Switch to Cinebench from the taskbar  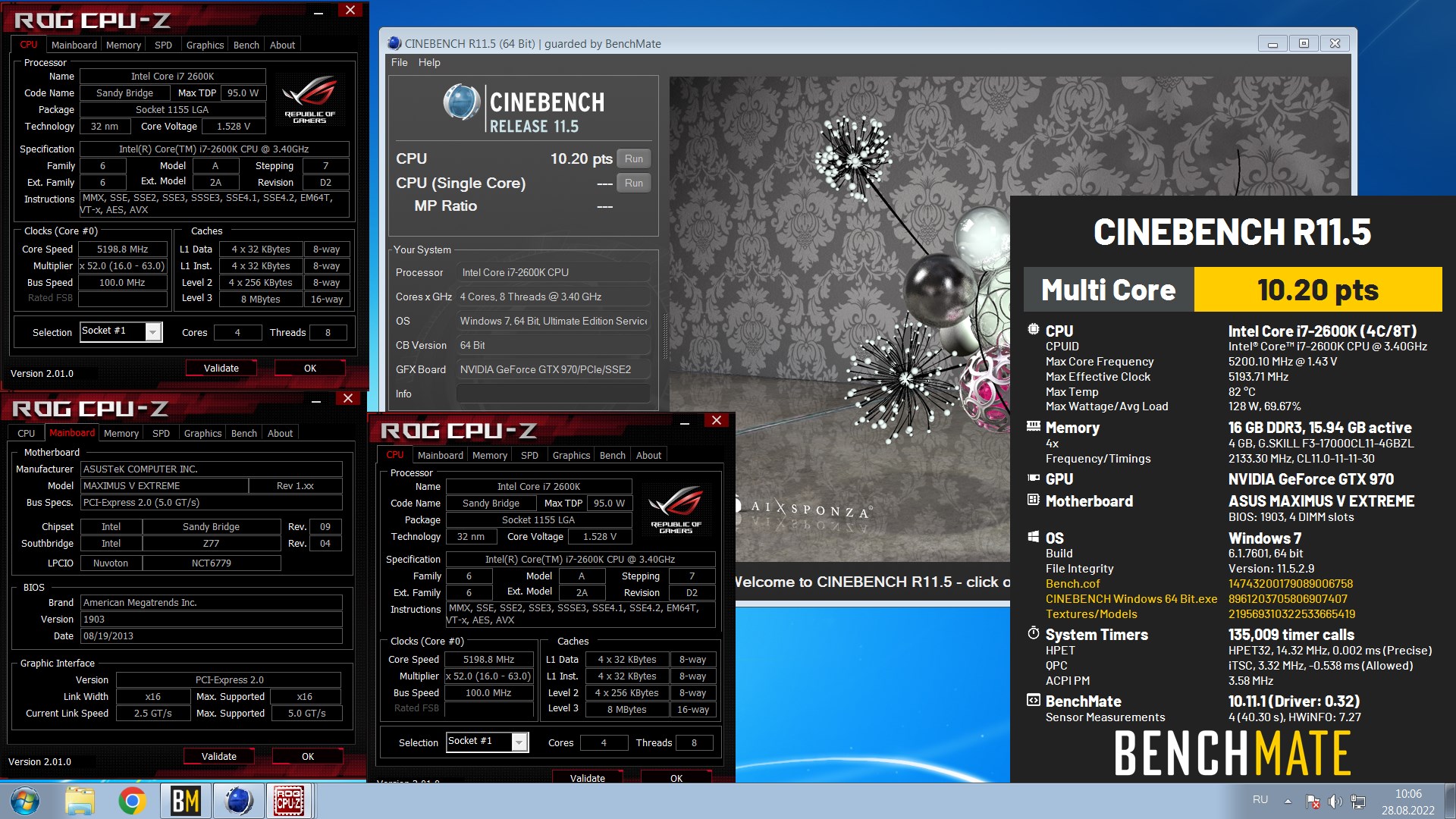pyautogui.click(x=238, y=801)
